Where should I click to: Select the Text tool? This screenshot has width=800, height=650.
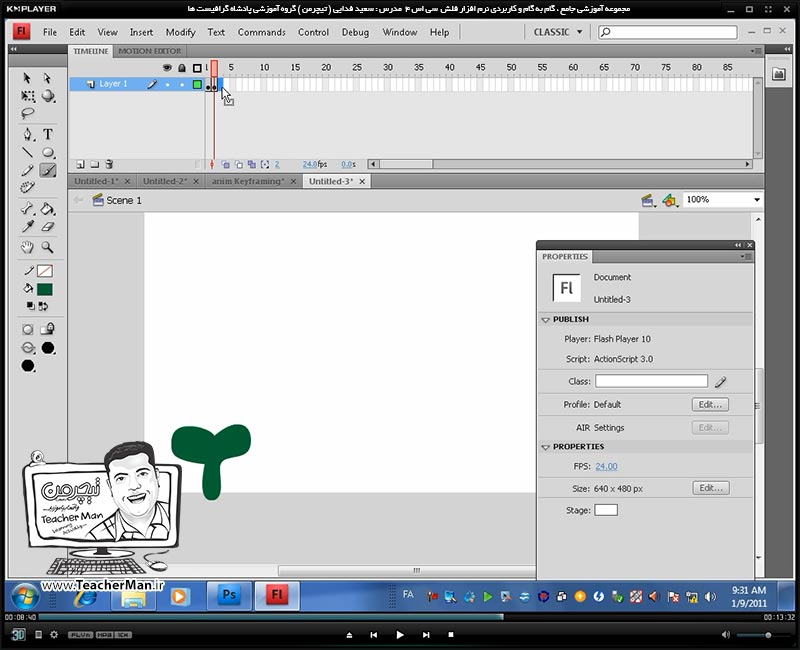[48, 134]
